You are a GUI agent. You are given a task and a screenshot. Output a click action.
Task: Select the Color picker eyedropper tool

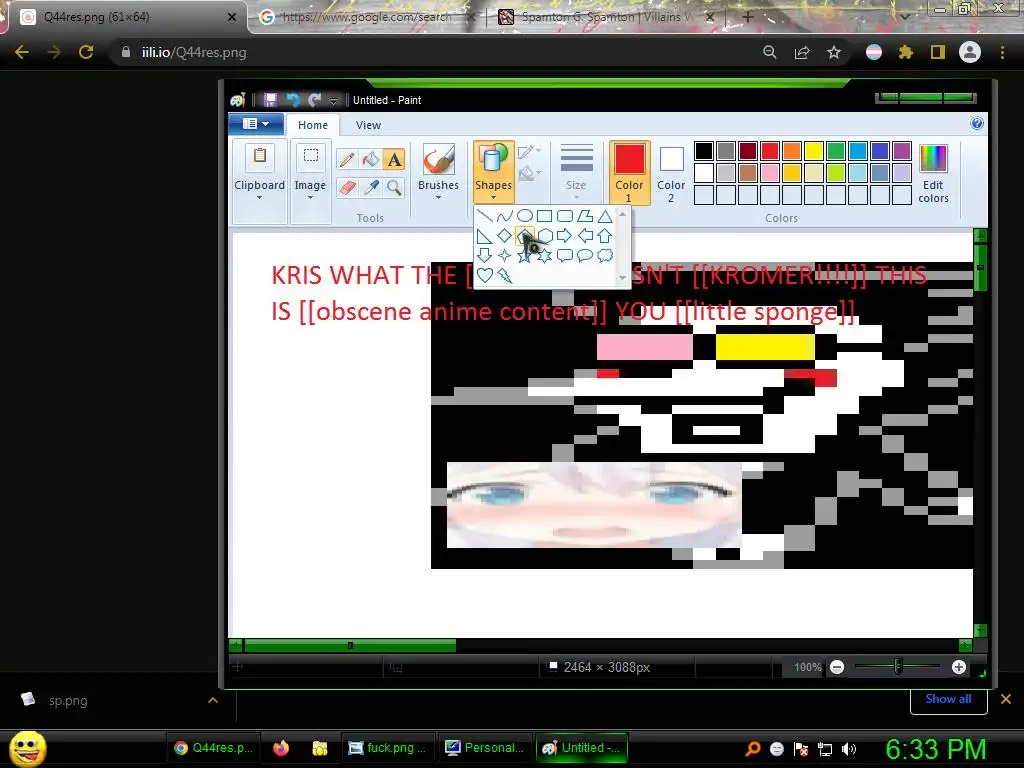point(371,188)
